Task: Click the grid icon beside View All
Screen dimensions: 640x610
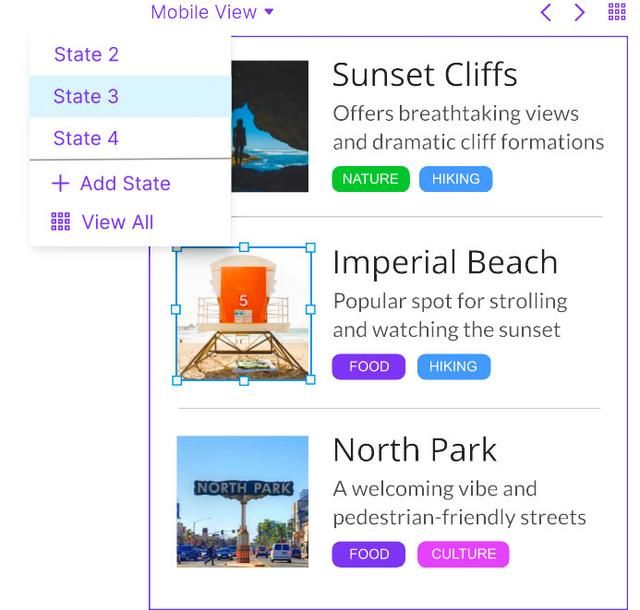Action: [60, 222]
